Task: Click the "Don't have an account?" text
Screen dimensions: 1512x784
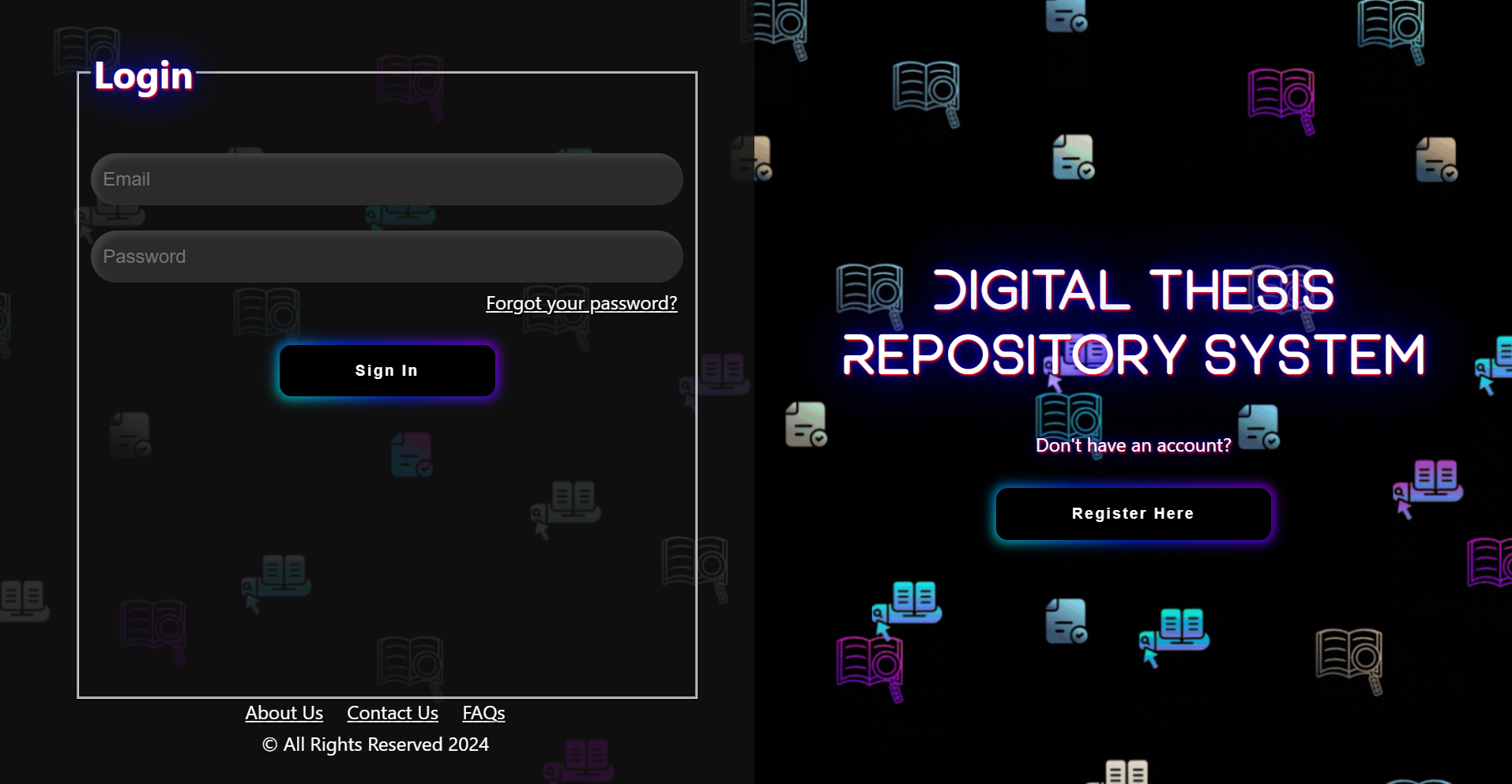Action: [x=1133, y=445]
